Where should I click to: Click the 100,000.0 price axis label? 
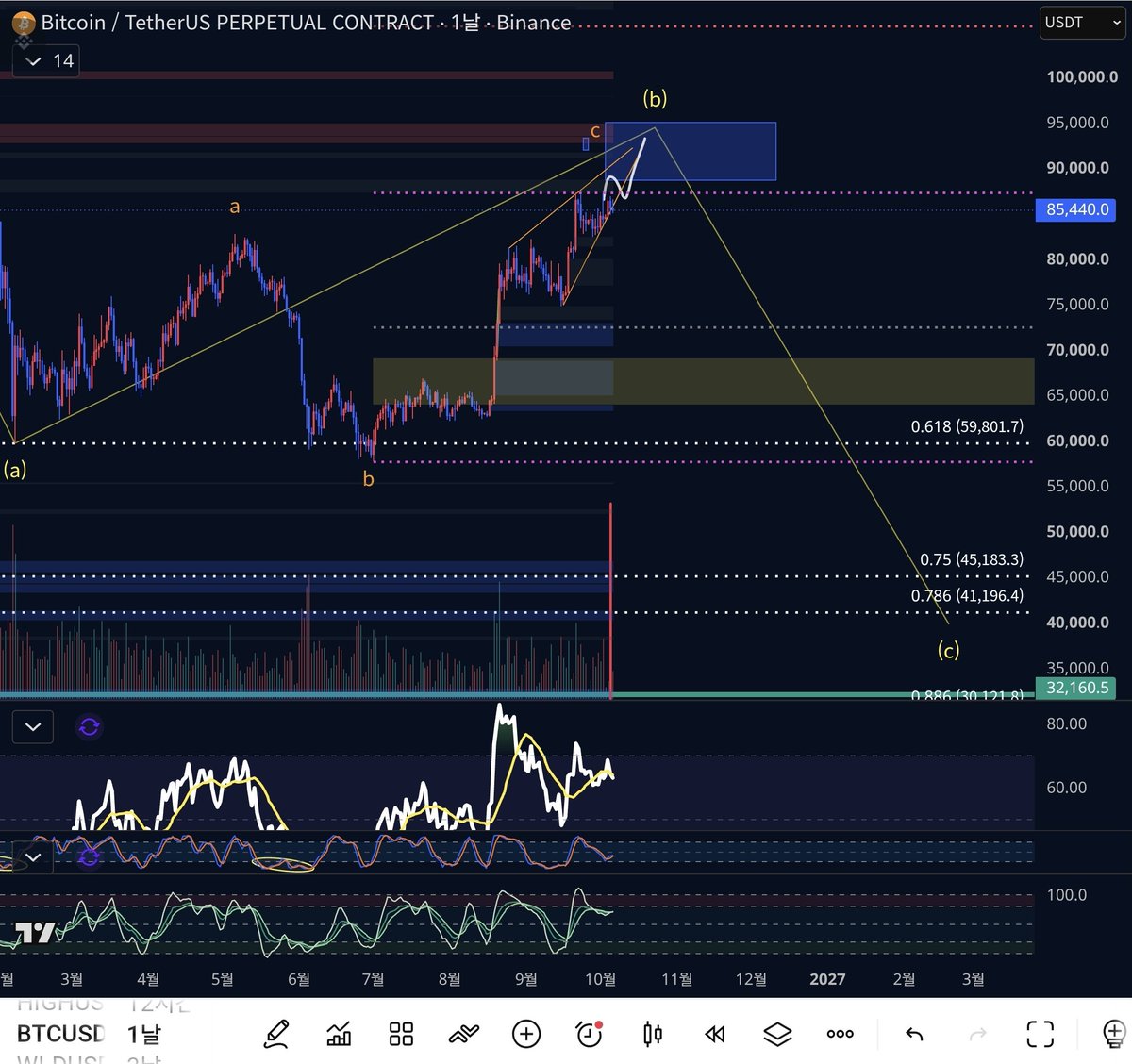(x=1082, y=77)
